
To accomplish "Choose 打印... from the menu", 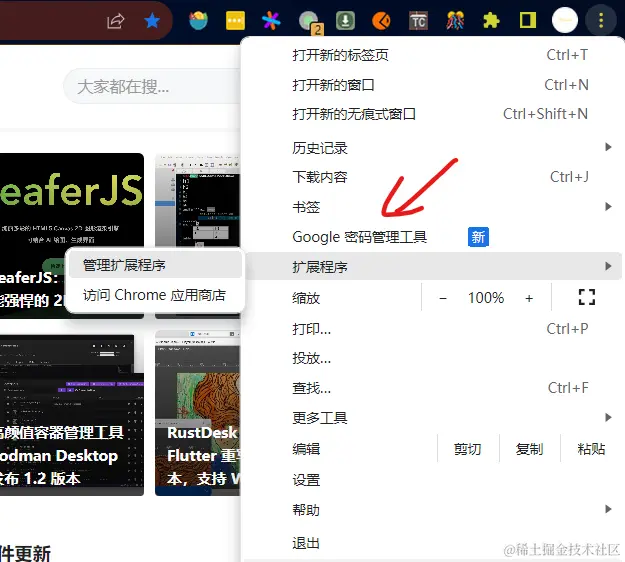I will pos(434,329).
